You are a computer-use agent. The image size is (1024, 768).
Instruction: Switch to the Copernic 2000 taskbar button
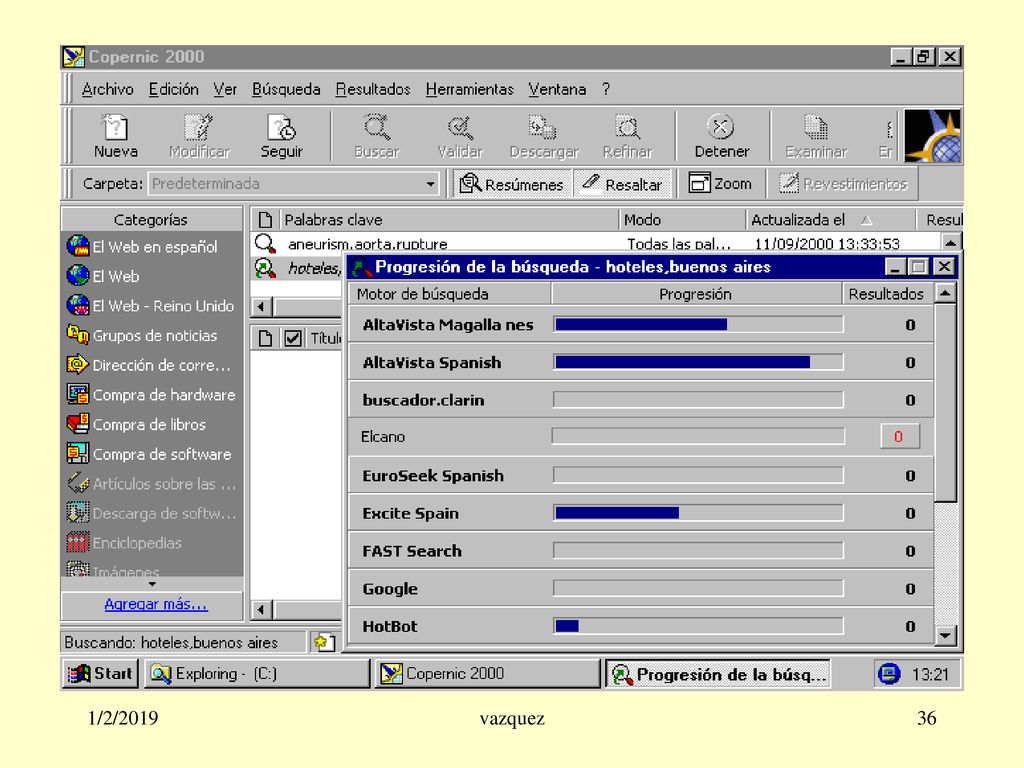coord(487,673)
